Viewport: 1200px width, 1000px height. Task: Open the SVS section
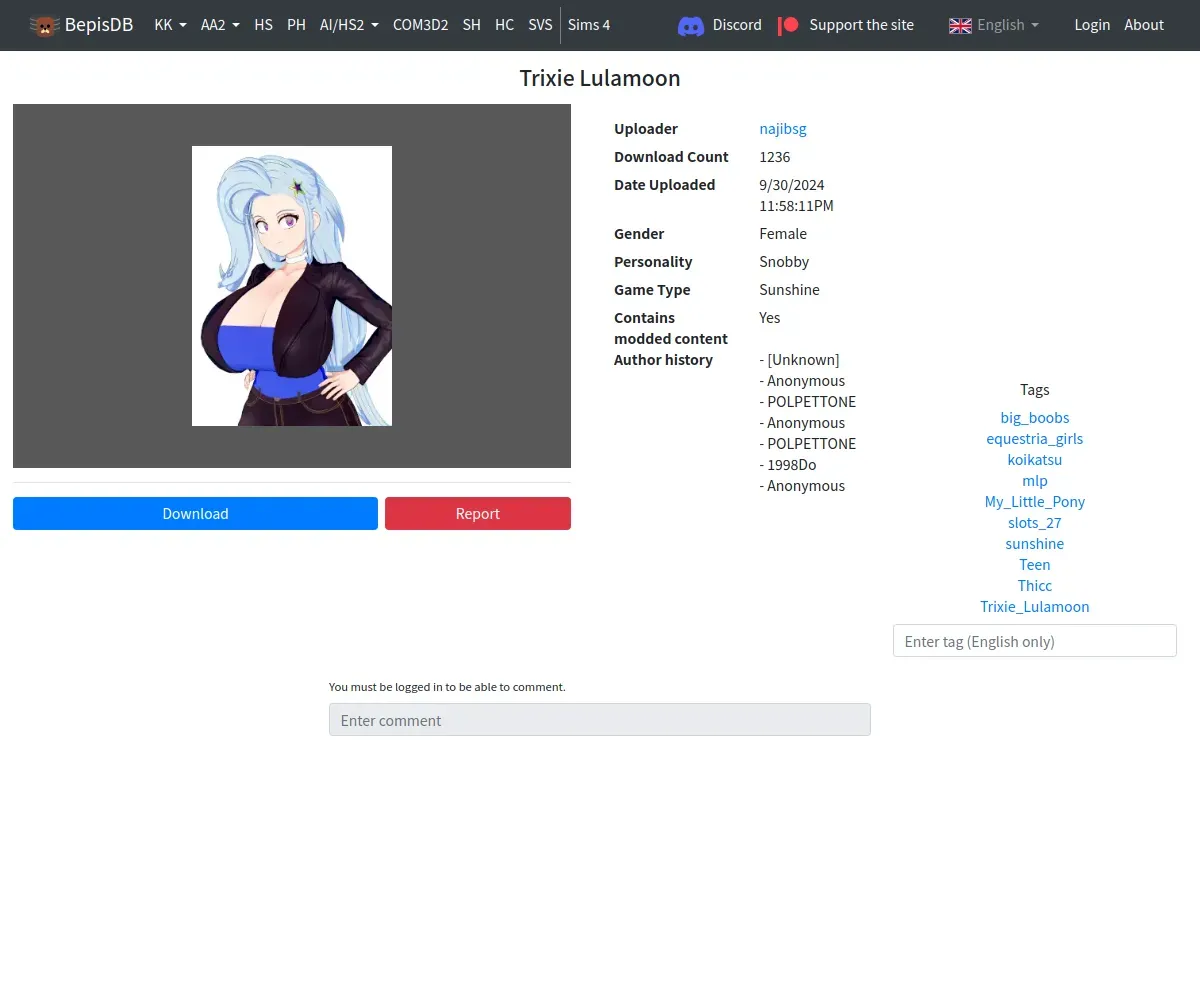540,25
